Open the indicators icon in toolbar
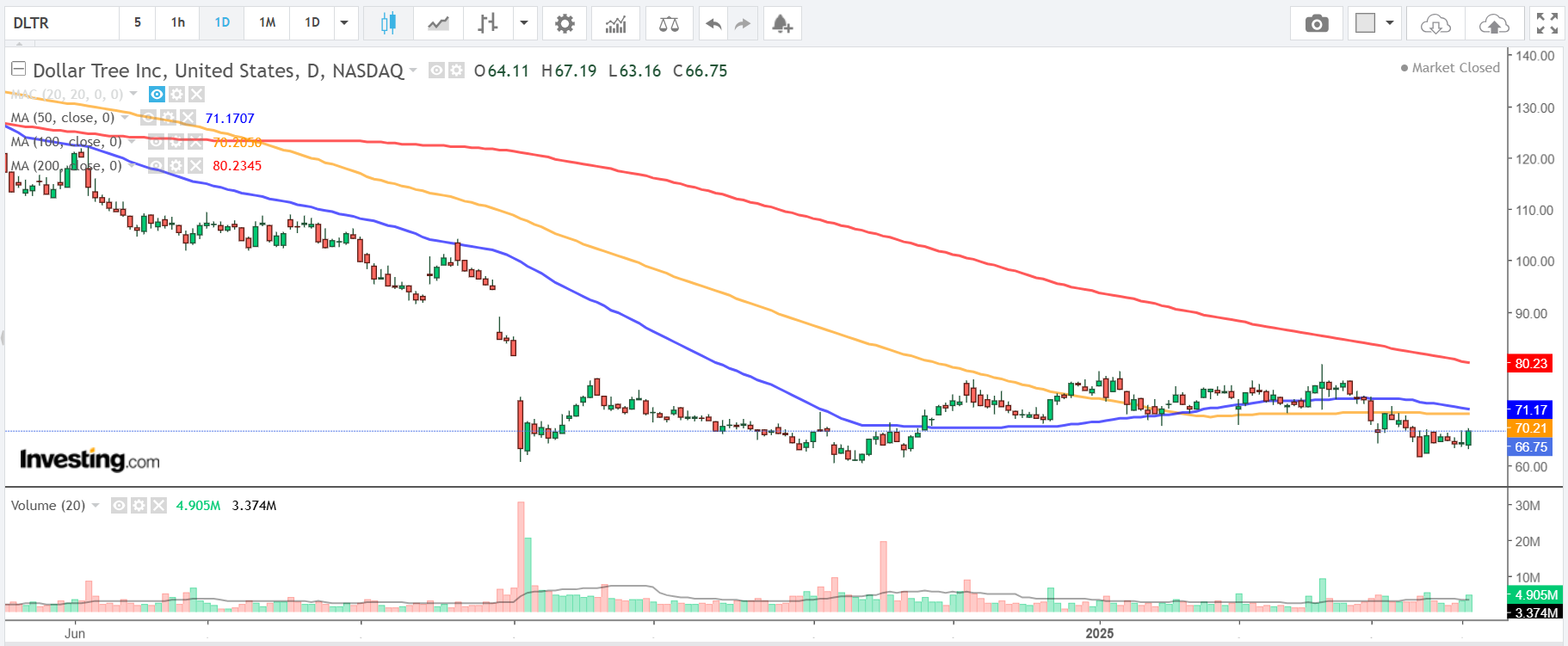Screen dimensions: 1568x646 (615, 23)
